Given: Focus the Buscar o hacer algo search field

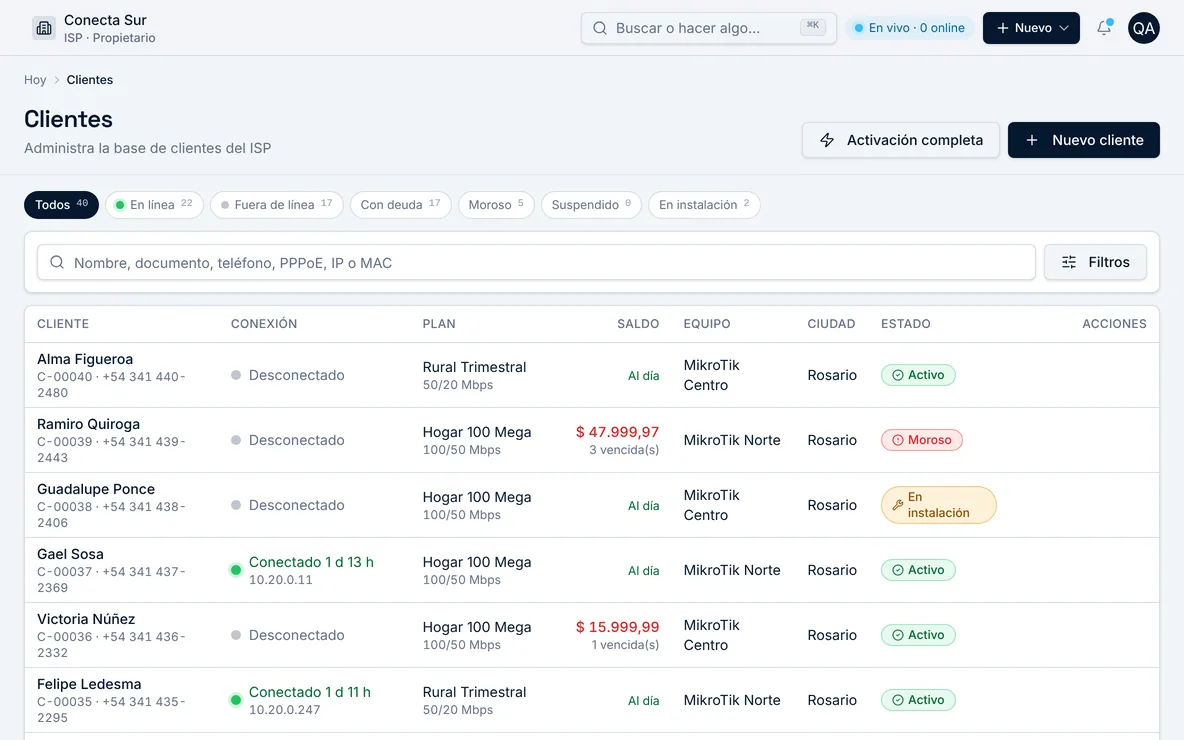Looking at the screenshot, I should (x=708, y=28).
